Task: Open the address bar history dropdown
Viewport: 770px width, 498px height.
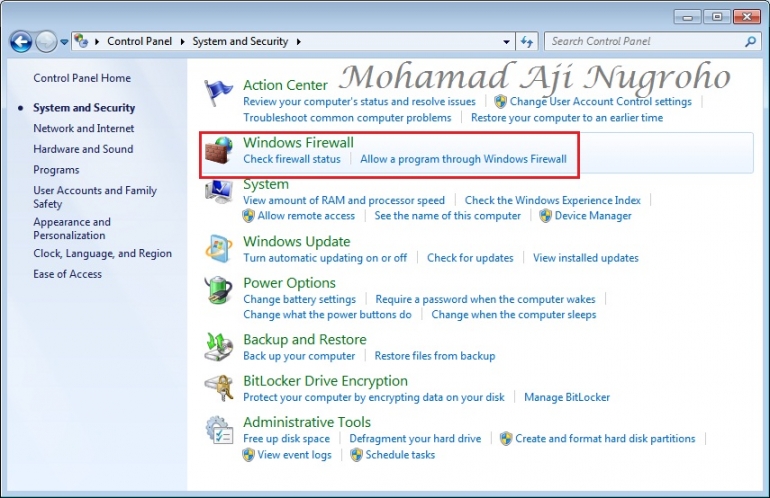Action: click(506, 42)
